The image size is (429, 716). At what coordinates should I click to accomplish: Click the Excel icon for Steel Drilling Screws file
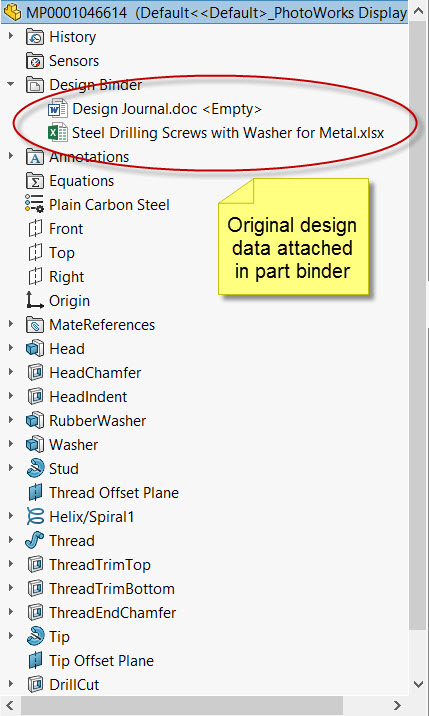click(58, 133)
